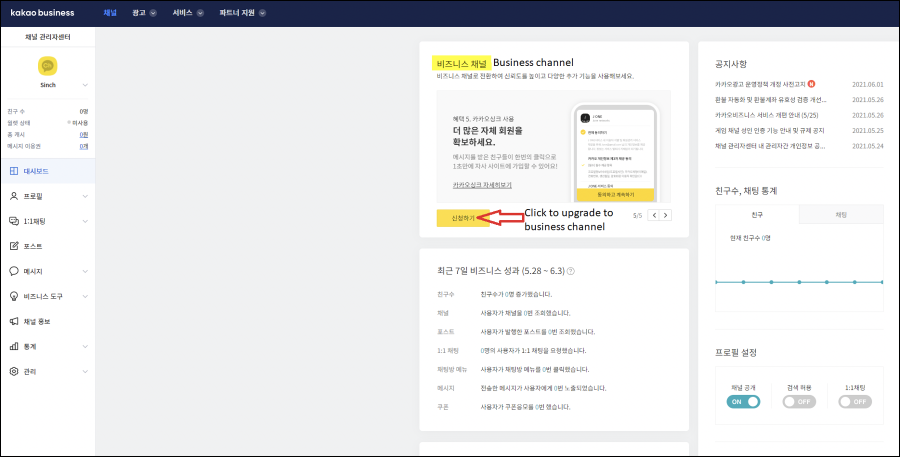Turn off the 채널 공개 switch
Image resolution: width=900 pixels, height=457 pixels.
tap(743, 402)
